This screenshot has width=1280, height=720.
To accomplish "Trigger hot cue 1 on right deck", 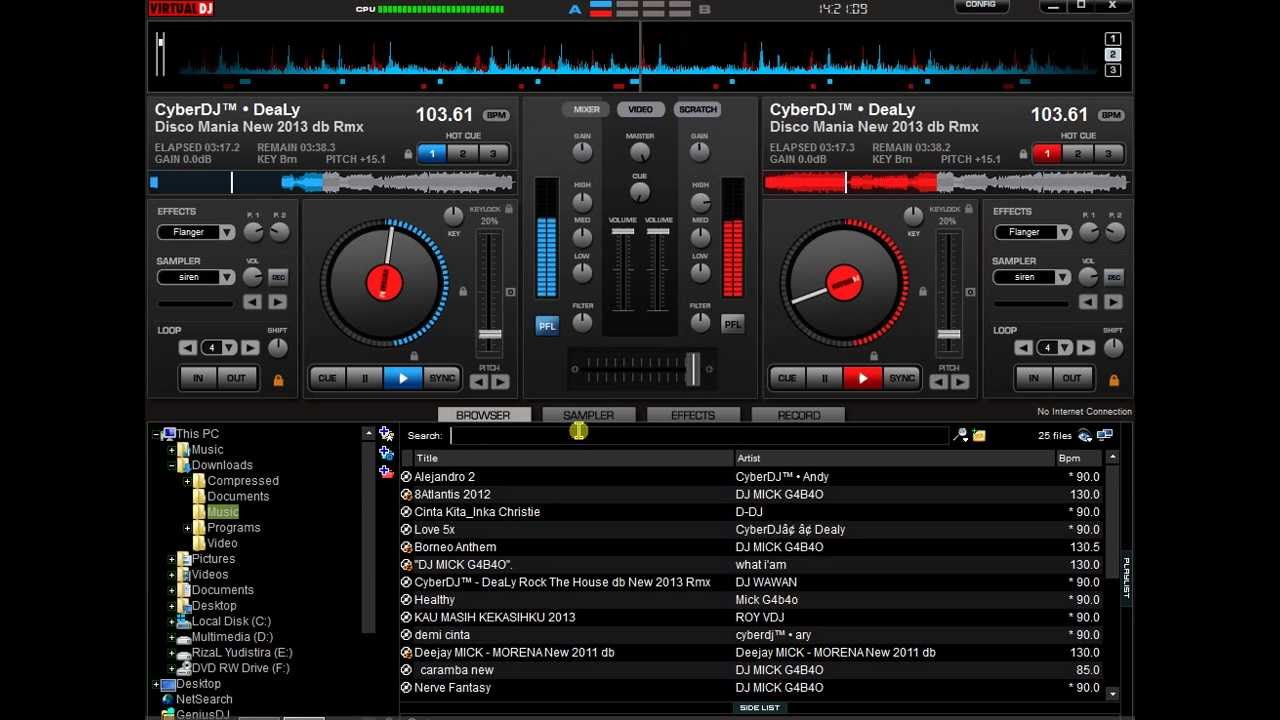I will [1047, 154].
